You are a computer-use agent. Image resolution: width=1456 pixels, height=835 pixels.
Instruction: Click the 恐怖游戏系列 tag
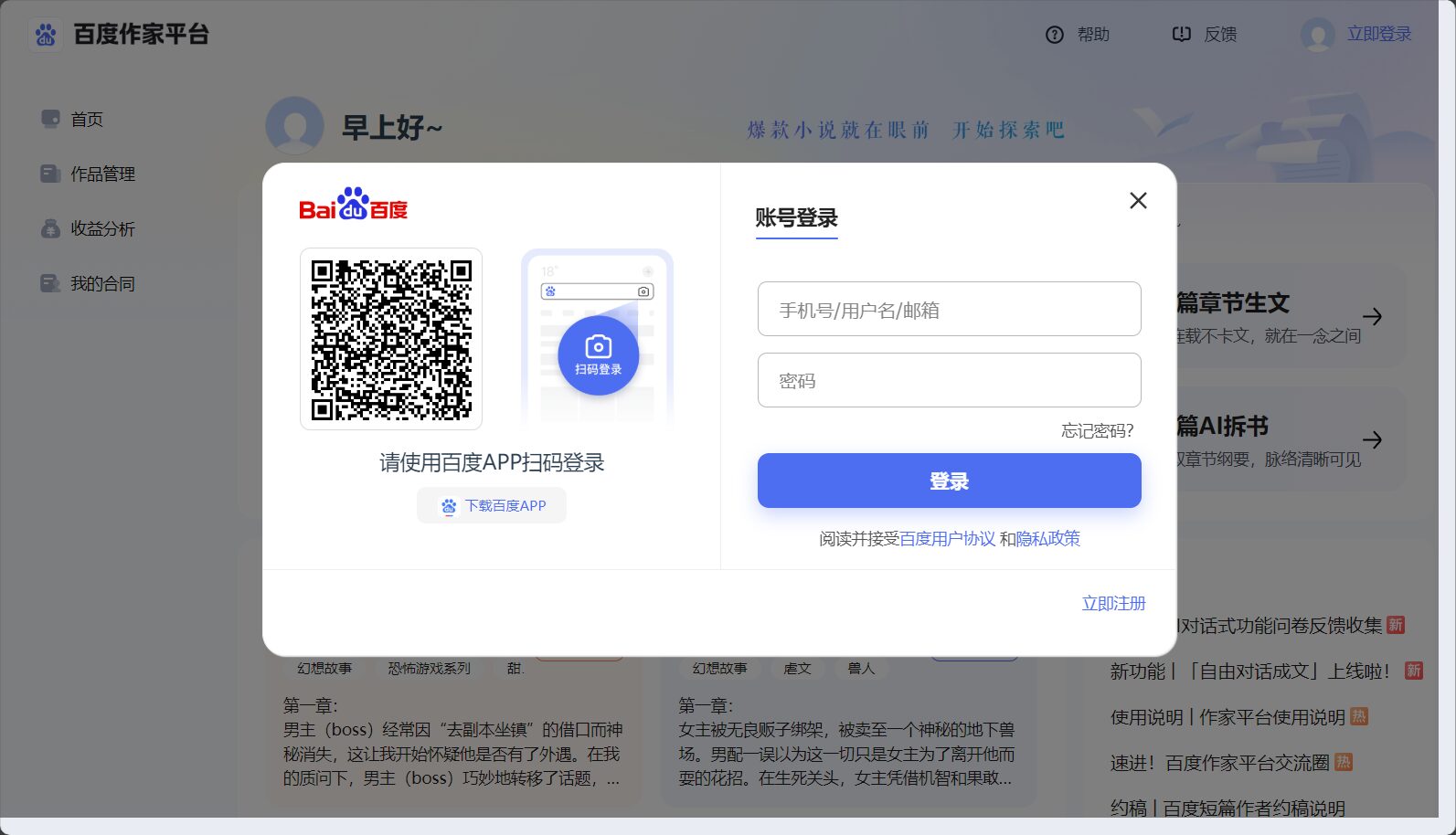pos(429,669)
